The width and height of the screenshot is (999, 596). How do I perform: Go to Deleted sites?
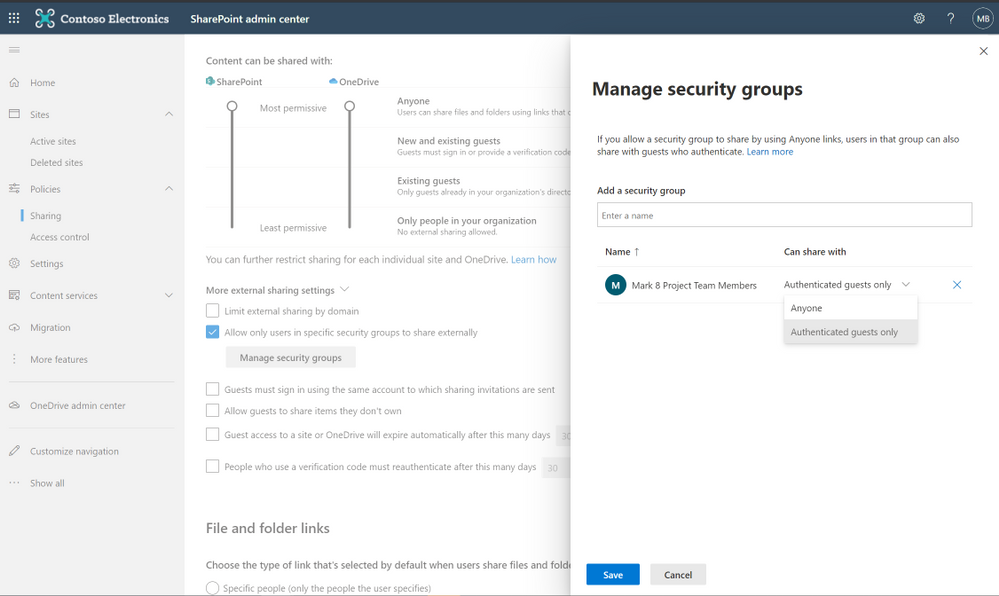click(56, 163)
